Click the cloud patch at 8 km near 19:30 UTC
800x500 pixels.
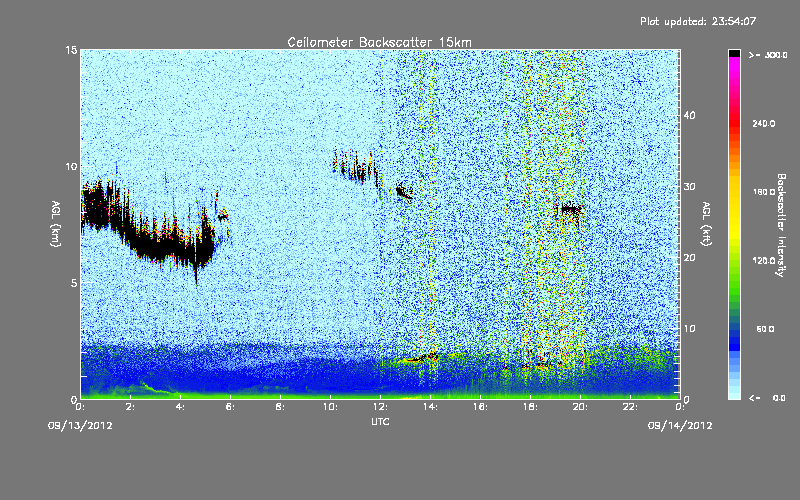click(x=570, y=209)
